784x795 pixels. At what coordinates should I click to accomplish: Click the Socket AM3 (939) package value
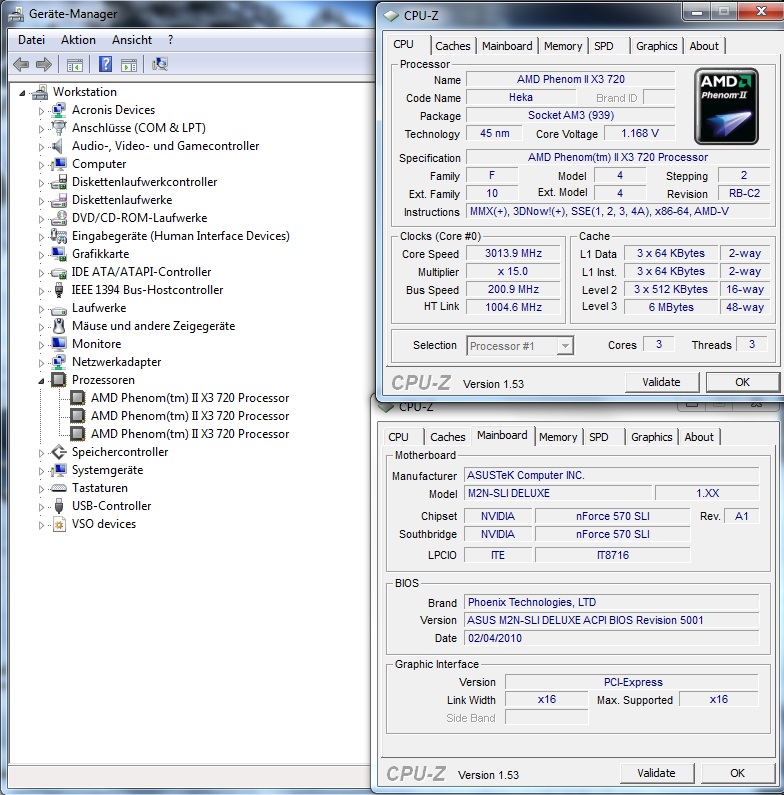pyautogui.click(x=571, y=115)
